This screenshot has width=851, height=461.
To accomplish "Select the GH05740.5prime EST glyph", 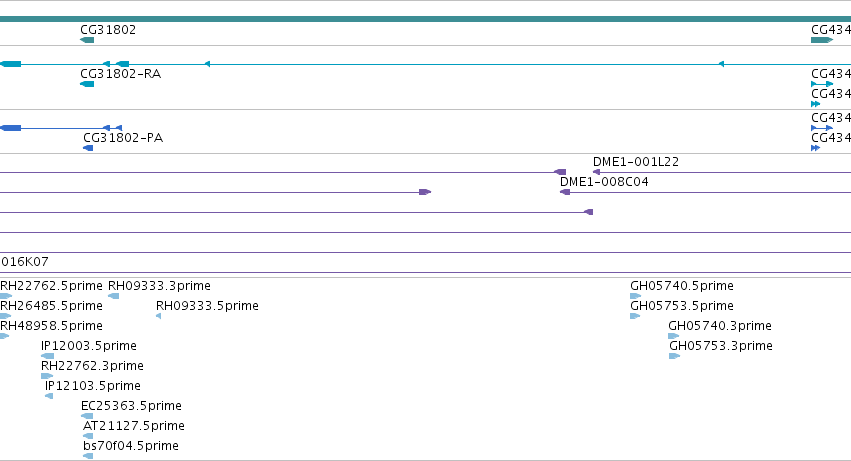I will [x=636, y=296].
